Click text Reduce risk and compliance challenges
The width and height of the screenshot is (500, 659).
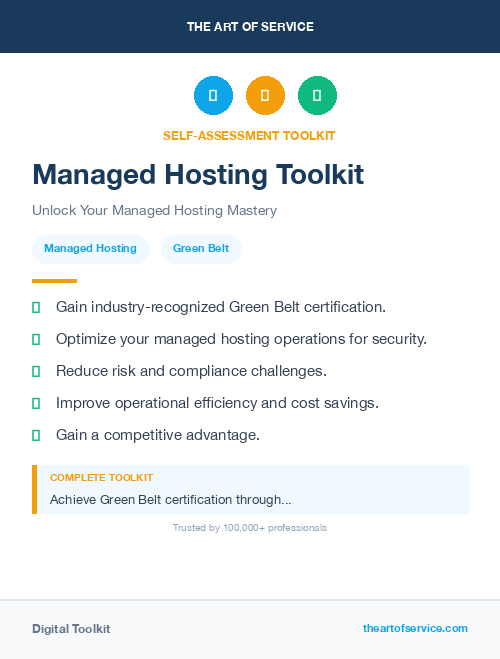point(191,371)
